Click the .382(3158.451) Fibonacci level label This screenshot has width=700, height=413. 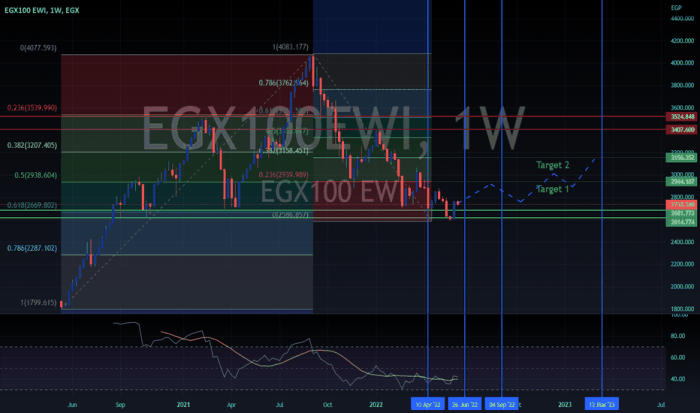point(286,151)
